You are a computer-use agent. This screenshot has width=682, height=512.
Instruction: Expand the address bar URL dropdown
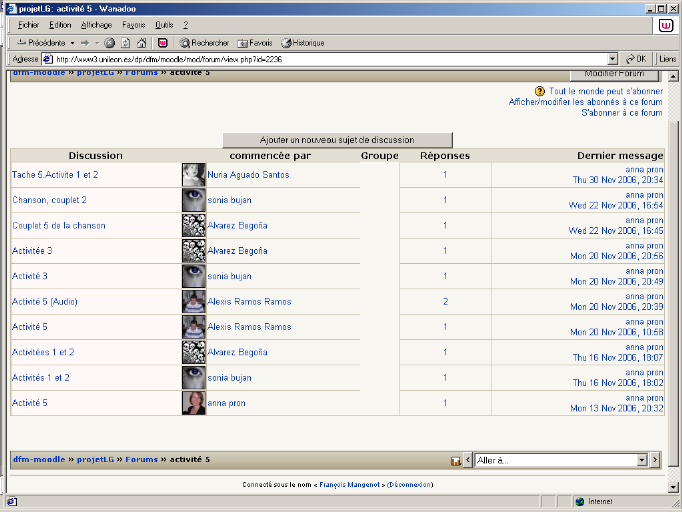coord(613,59)
